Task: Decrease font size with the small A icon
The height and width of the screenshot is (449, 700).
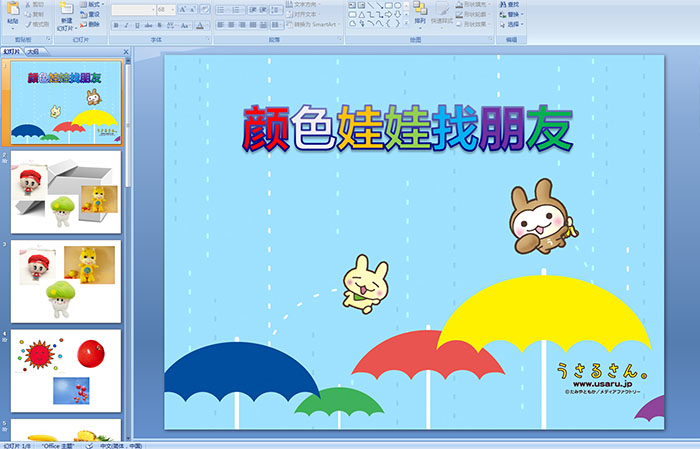Action: pos(193,9)
